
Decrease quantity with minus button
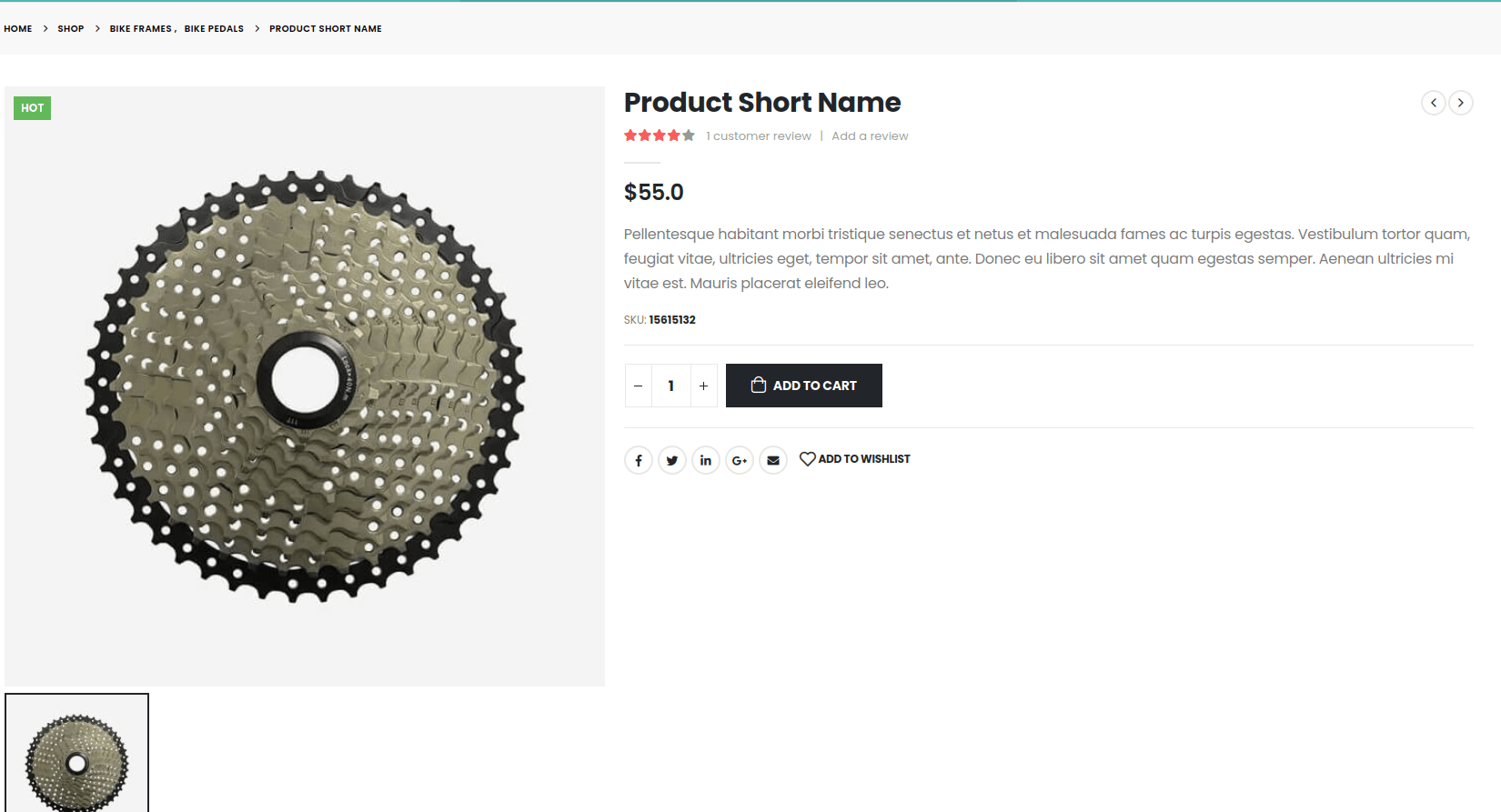(x=639, y=386)
